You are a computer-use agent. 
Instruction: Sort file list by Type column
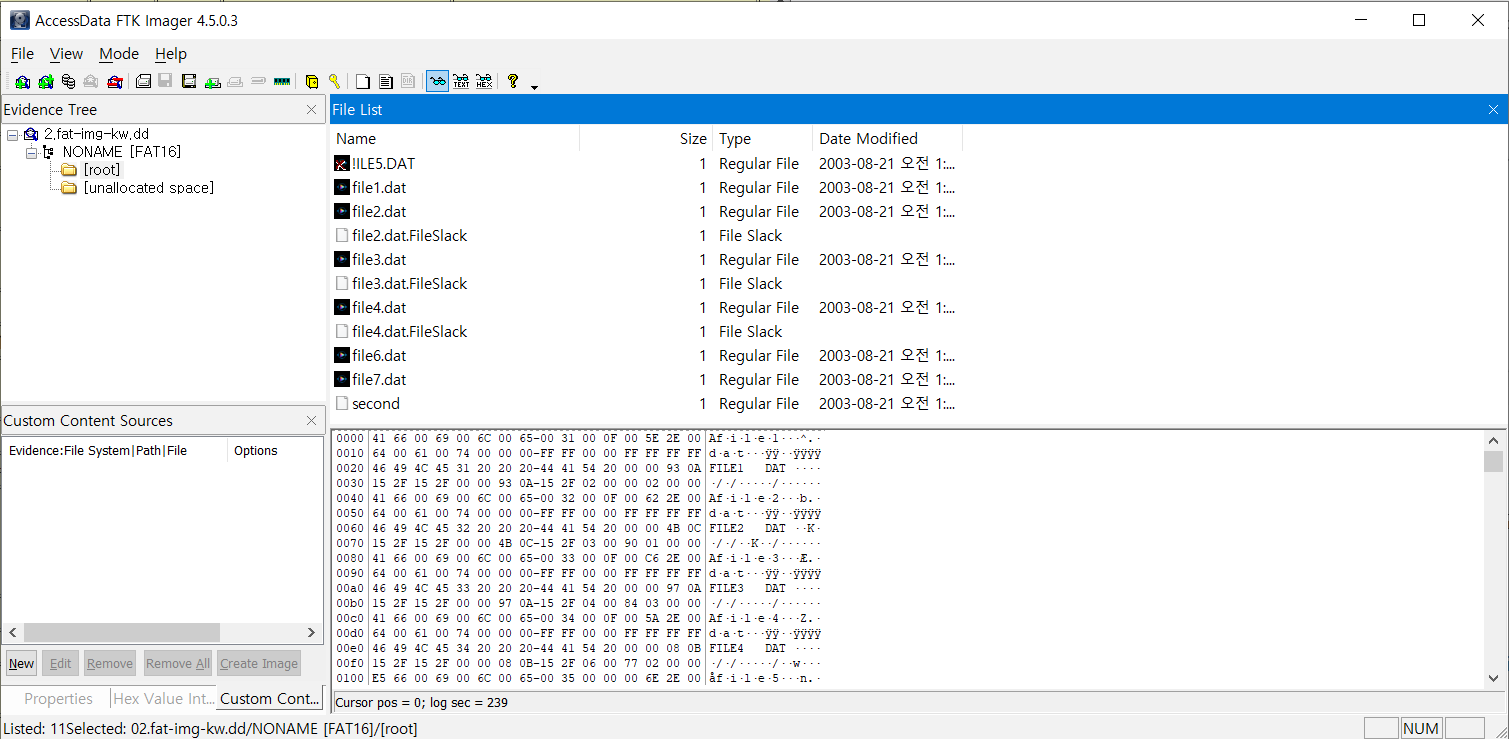pyautogui.click(x=762, y=139)
